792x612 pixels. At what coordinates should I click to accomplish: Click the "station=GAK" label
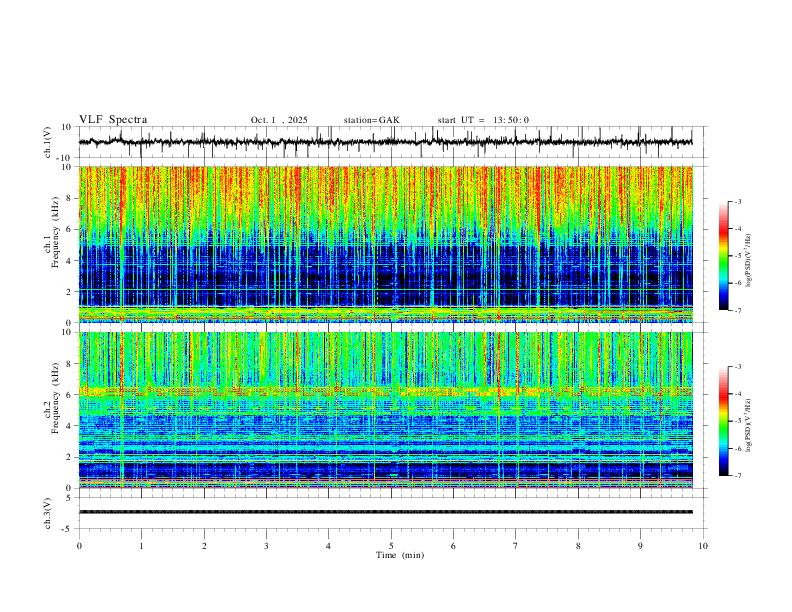pos(371,120)
